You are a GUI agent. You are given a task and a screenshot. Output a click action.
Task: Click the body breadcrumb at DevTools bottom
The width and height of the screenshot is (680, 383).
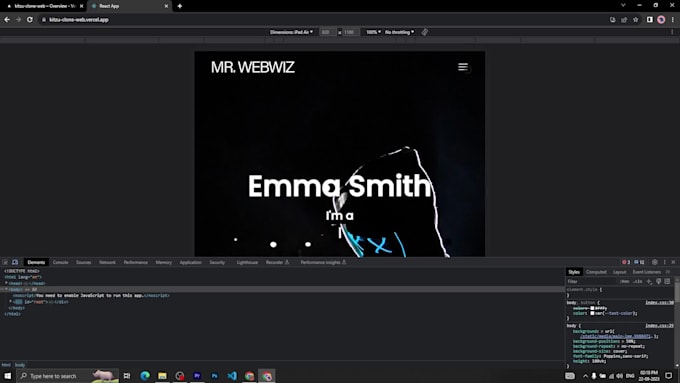click(x=20, y=365)
